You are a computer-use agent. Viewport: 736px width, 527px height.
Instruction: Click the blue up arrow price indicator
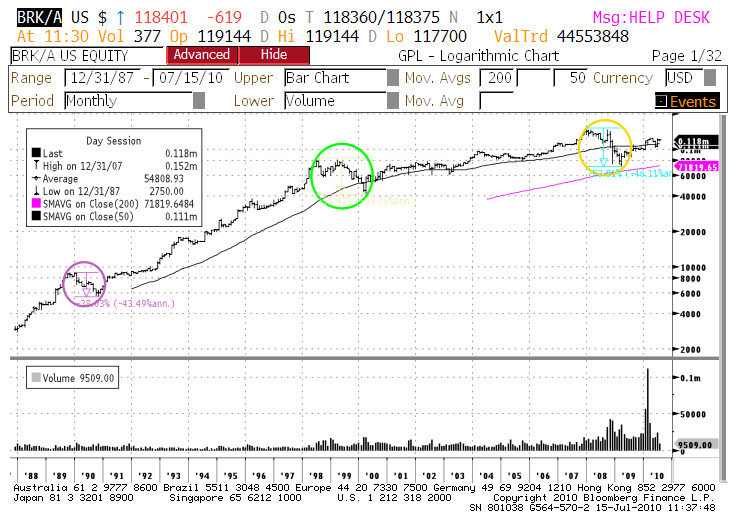[x=121, y=18]
